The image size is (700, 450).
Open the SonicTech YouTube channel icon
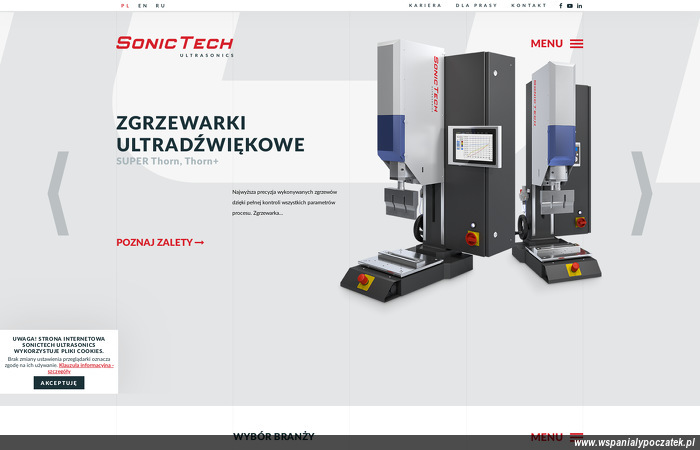[x=570, y=6]
